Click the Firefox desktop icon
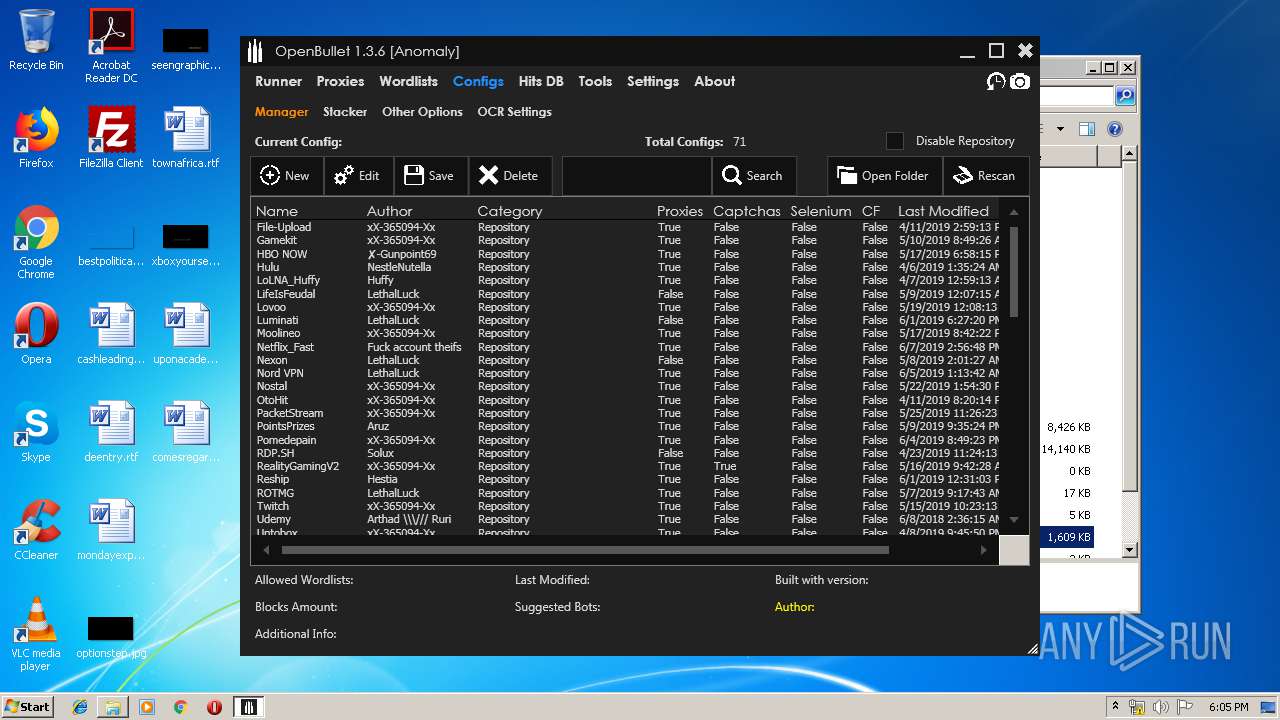Image resolution: width=1280 pixels, height=720 pixels. pyautogui.click(x=36, y=138)
